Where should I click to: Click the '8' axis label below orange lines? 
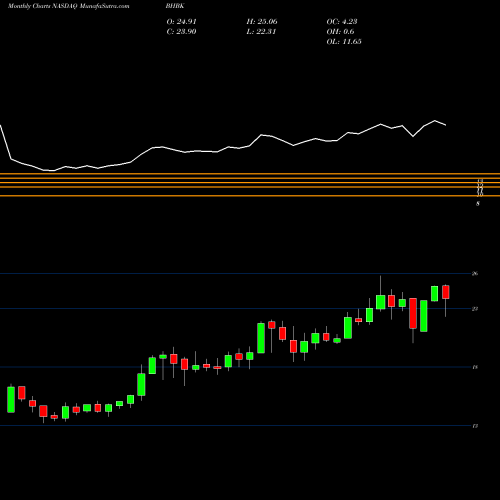[x=478, y=204]
